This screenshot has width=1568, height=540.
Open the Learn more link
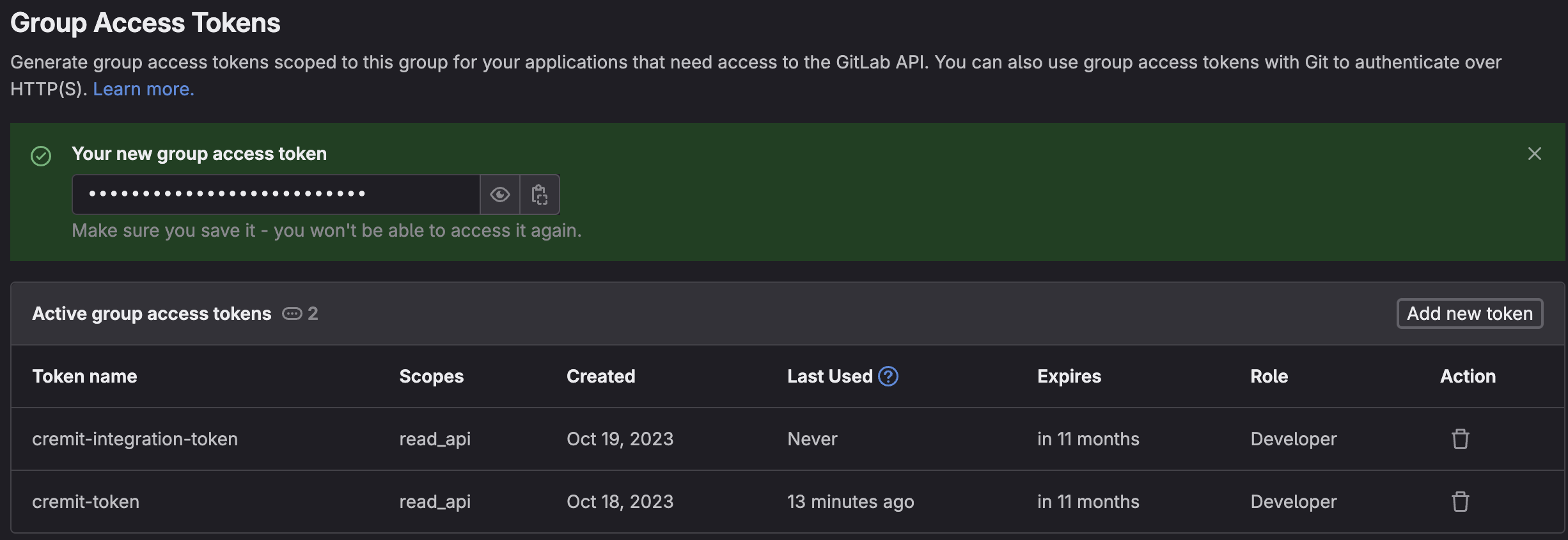click(143, 89)
